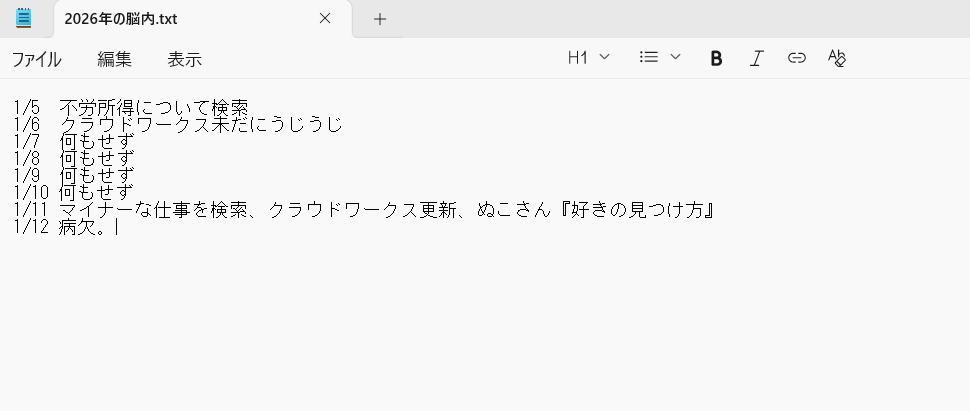Clear formatting with eraser icon
This screenshot has width=970, height=411.
[x=836, y=58]
